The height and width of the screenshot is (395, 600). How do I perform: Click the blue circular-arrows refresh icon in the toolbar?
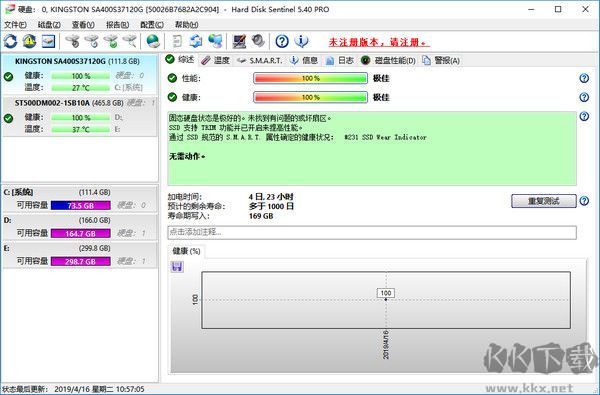[x=11, y=41]
